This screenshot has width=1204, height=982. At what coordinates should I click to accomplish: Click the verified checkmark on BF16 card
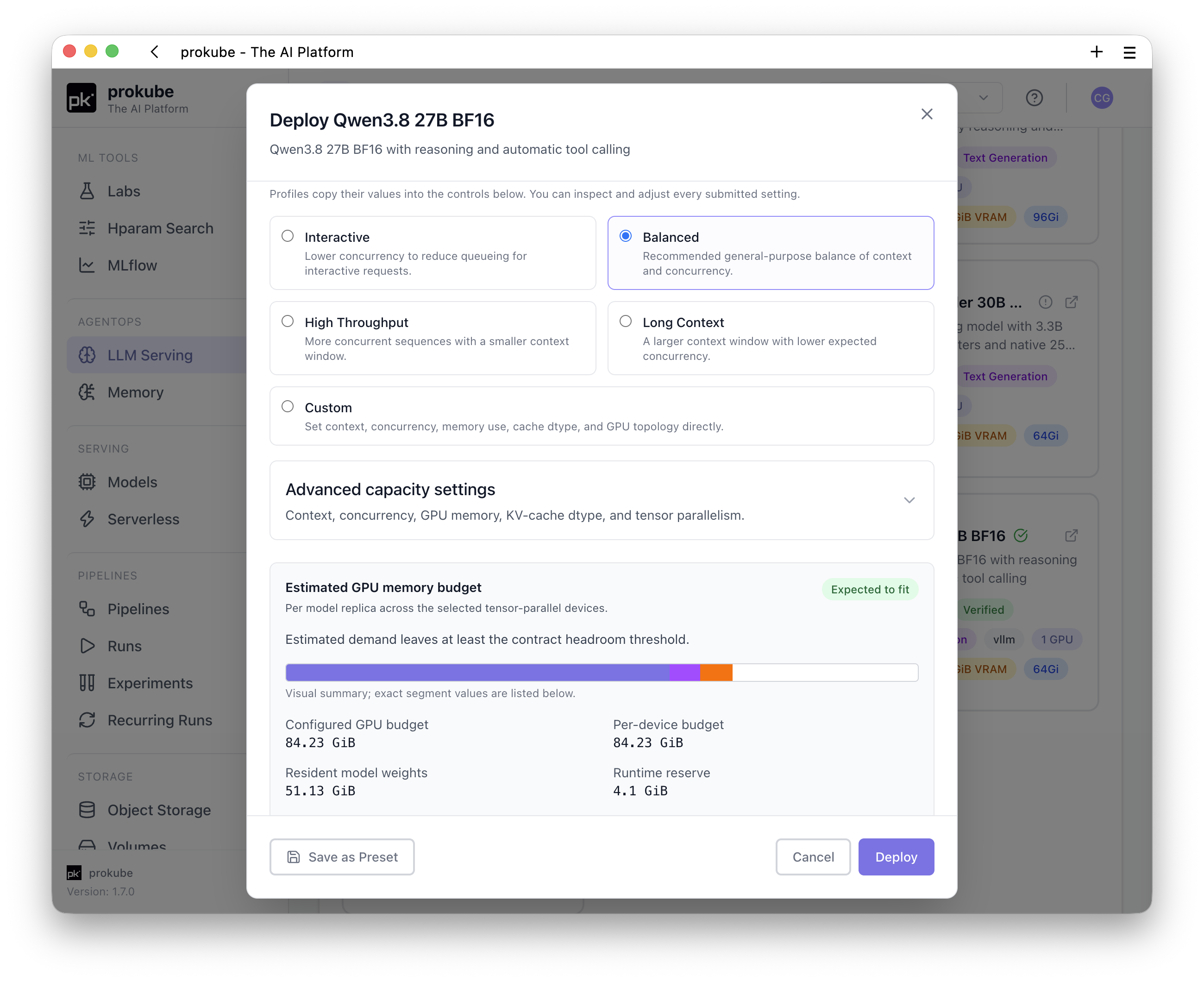coord(1021,535)
